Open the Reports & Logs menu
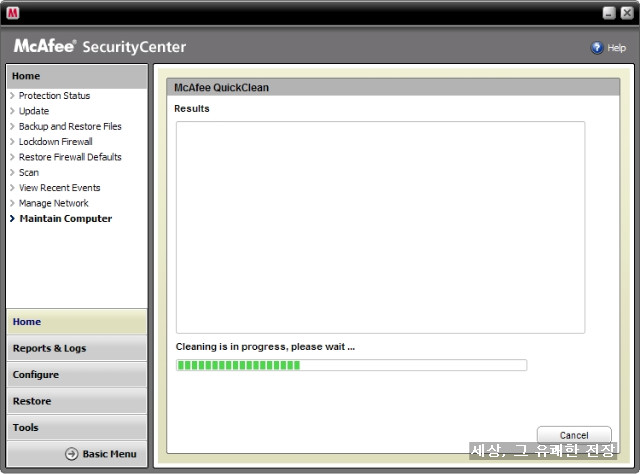The width and height of the screenshot is (640, 474). [x=77, y=348]
